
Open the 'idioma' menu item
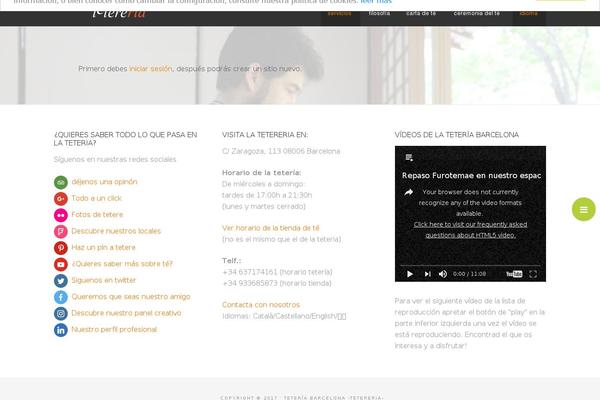[528, 13]
